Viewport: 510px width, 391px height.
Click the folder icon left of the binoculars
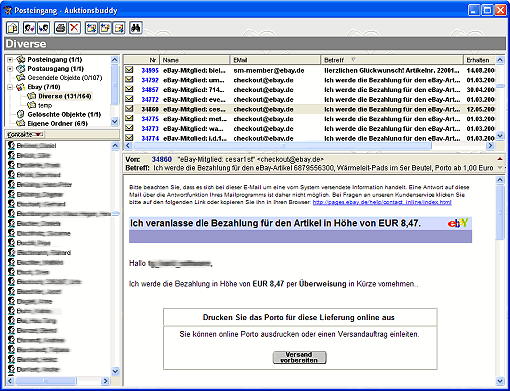[119, 28]
